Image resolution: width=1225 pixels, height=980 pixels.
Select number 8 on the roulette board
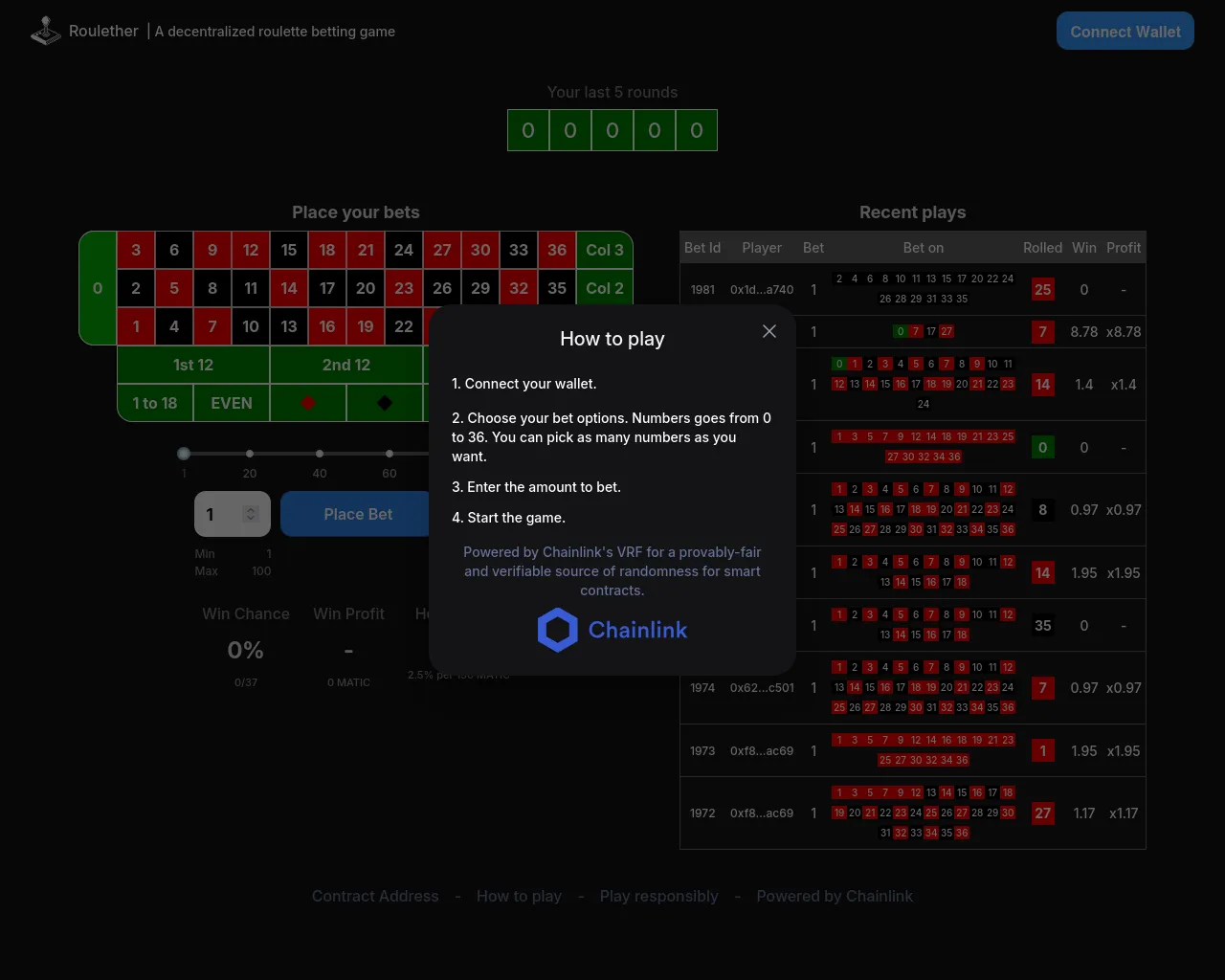[x=212, y=288]
